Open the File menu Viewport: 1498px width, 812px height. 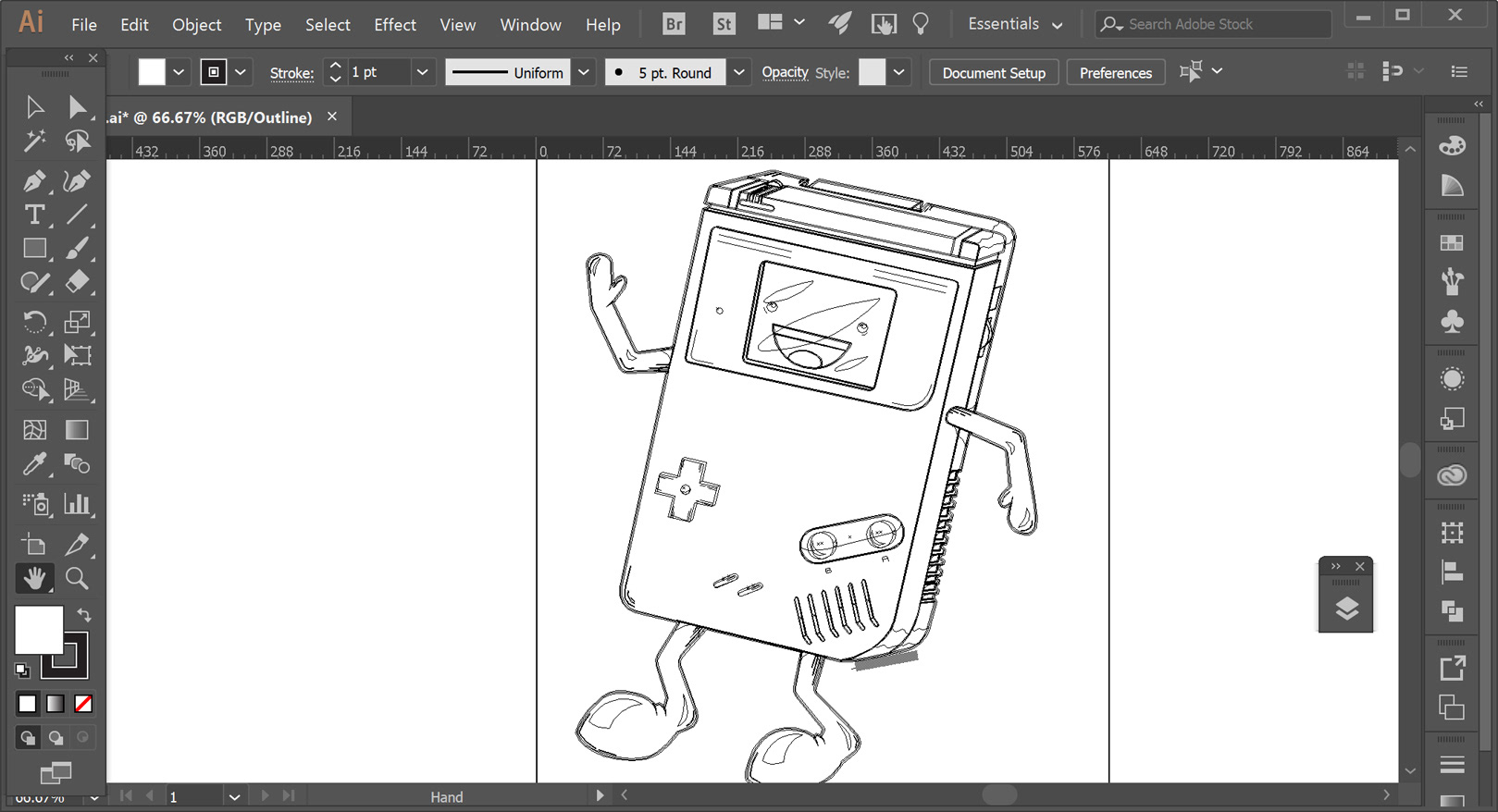(x=84, y=25)
